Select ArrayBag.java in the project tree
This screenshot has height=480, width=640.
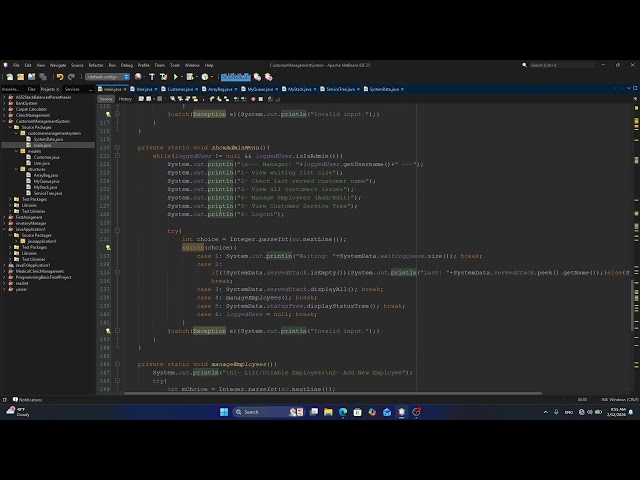[42, 175]
